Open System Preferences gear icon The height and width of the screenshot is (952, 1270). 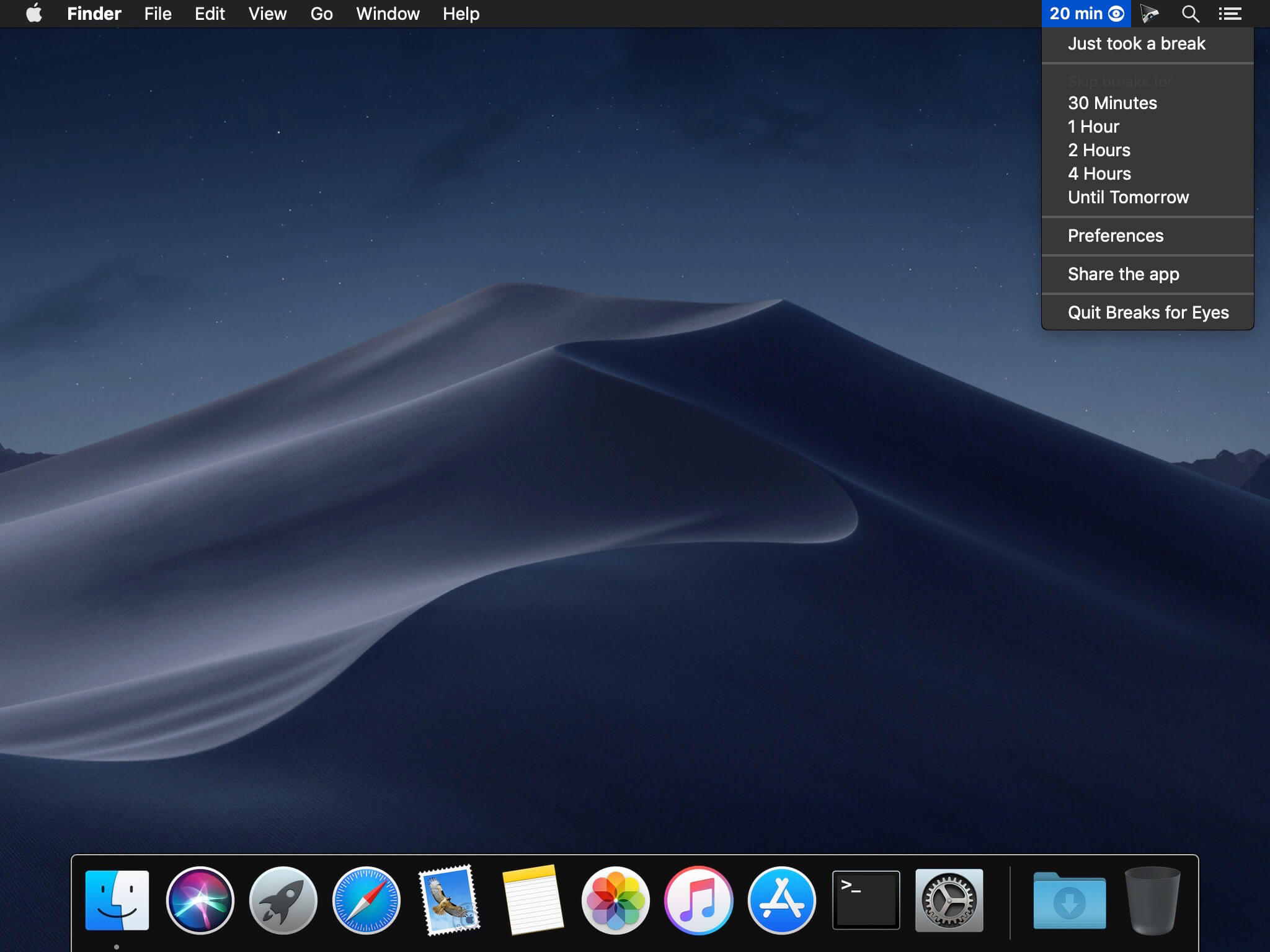tap(949, 900)
